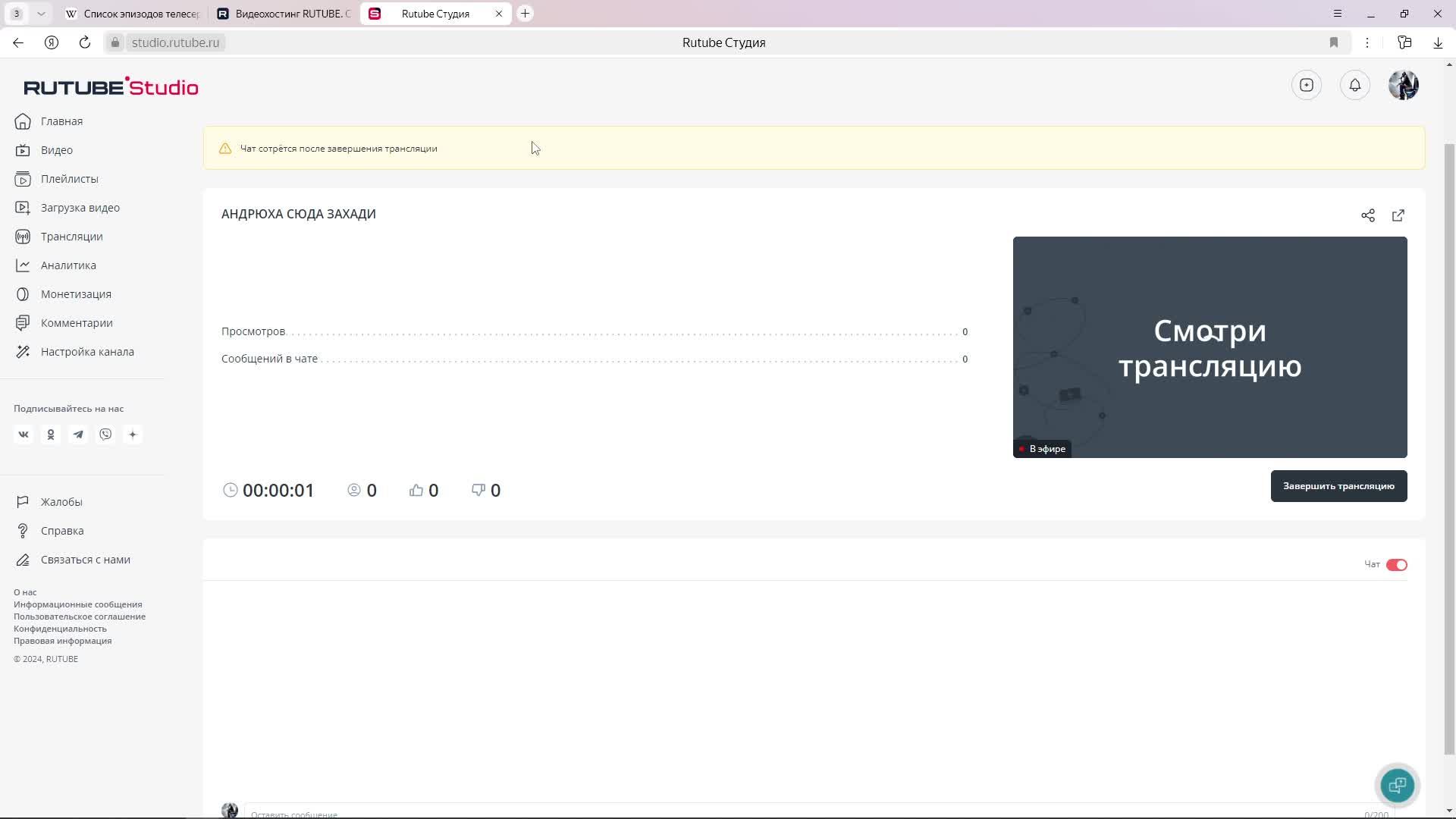The width and height of the screenshot is (1456, 819).
Task: Open the Viber social icon
Action: [105, 435]
